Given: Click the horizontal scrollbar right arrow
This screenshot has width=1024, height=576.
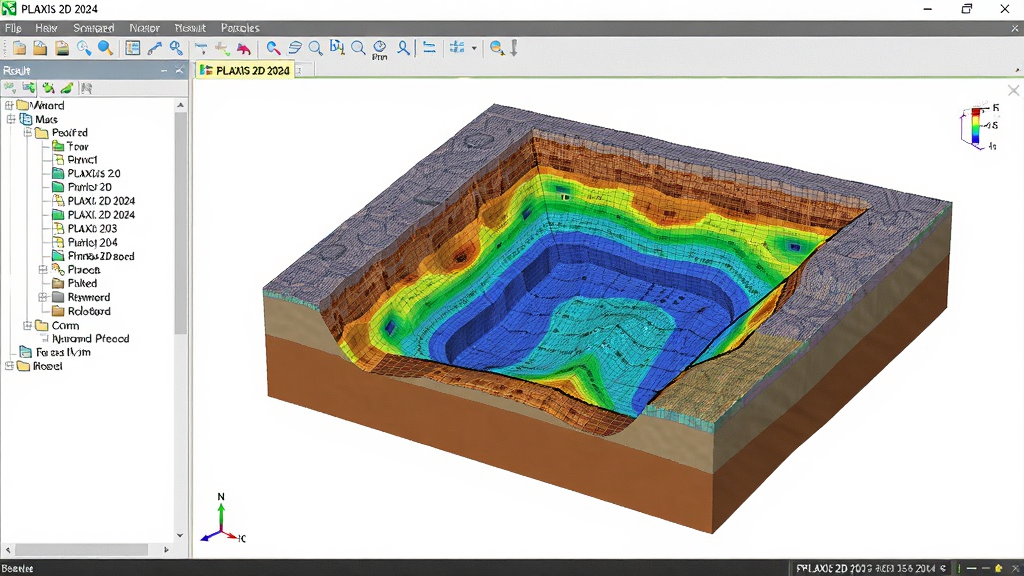Looking at the screenshot, I should (x=166, y=550).
